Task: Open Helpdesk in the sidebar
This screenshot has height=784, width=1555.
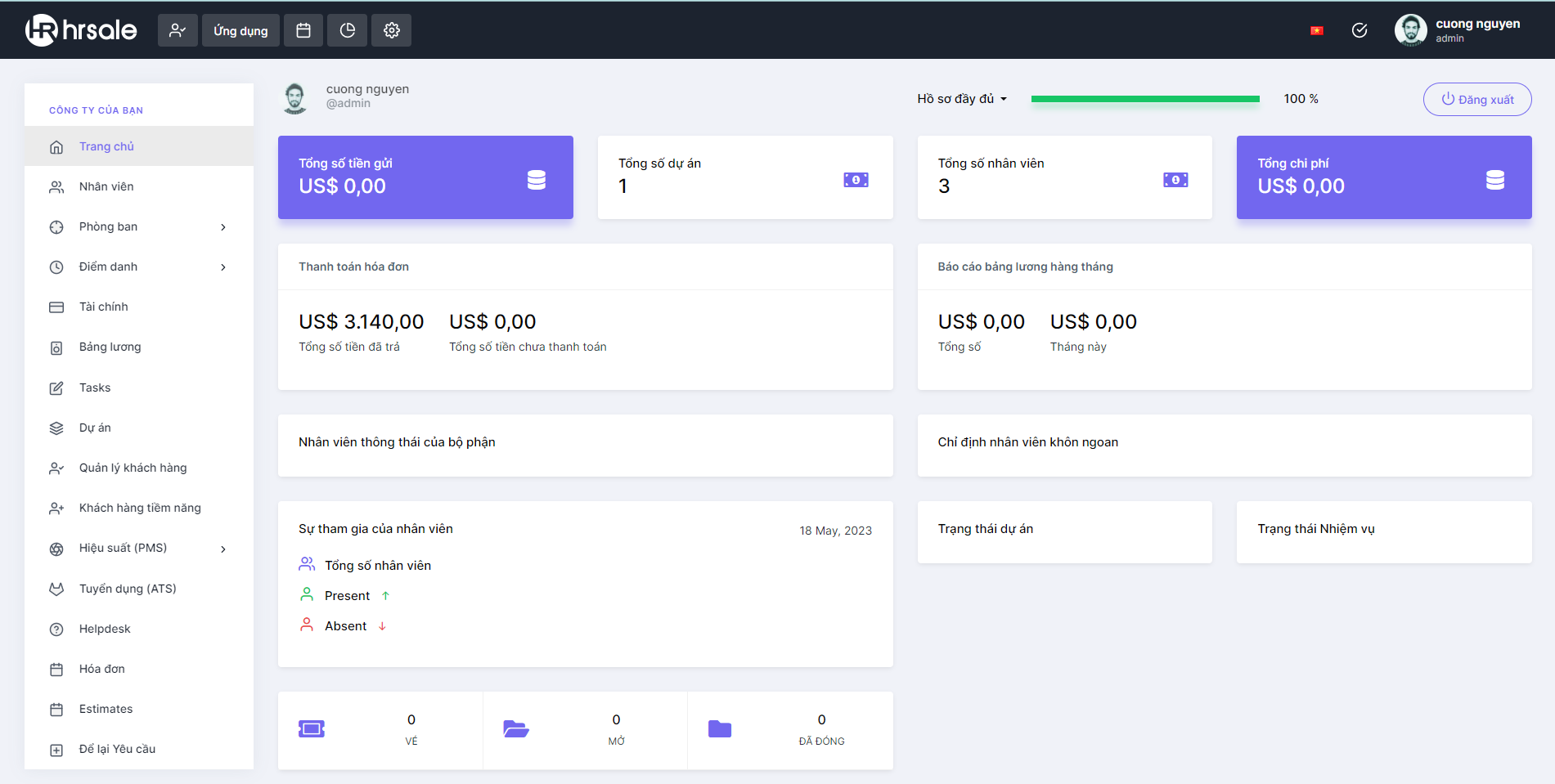Action: [139, 629]
